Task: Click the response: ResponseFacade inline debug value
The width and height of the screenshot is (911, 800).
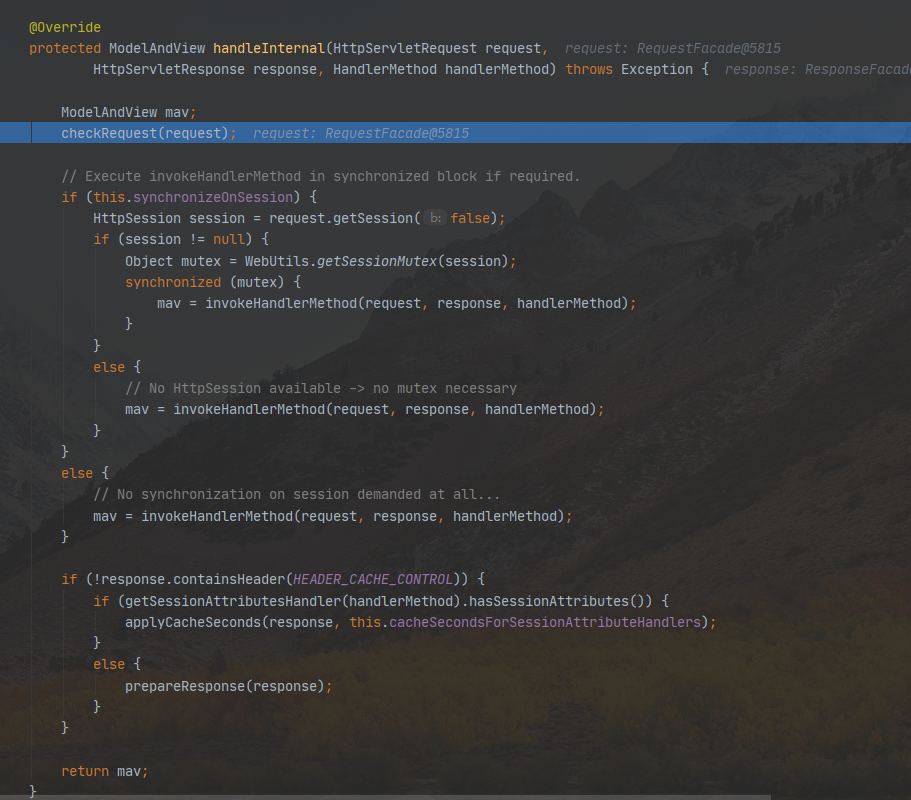Action: (x=817, y=69)
